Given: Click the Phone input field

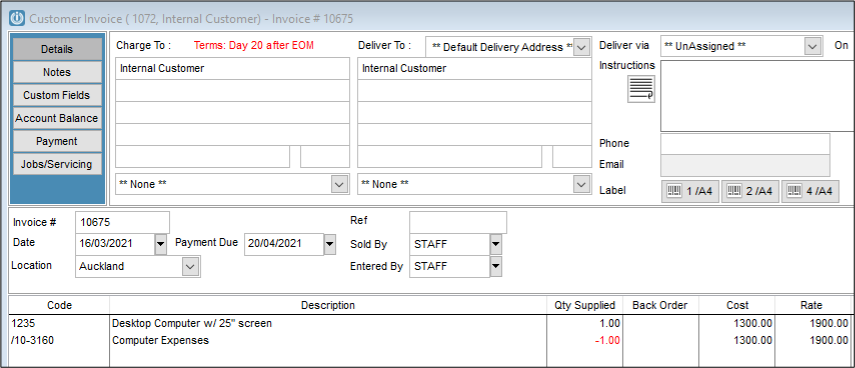Looking at the screenshot, I should (745, 144).
